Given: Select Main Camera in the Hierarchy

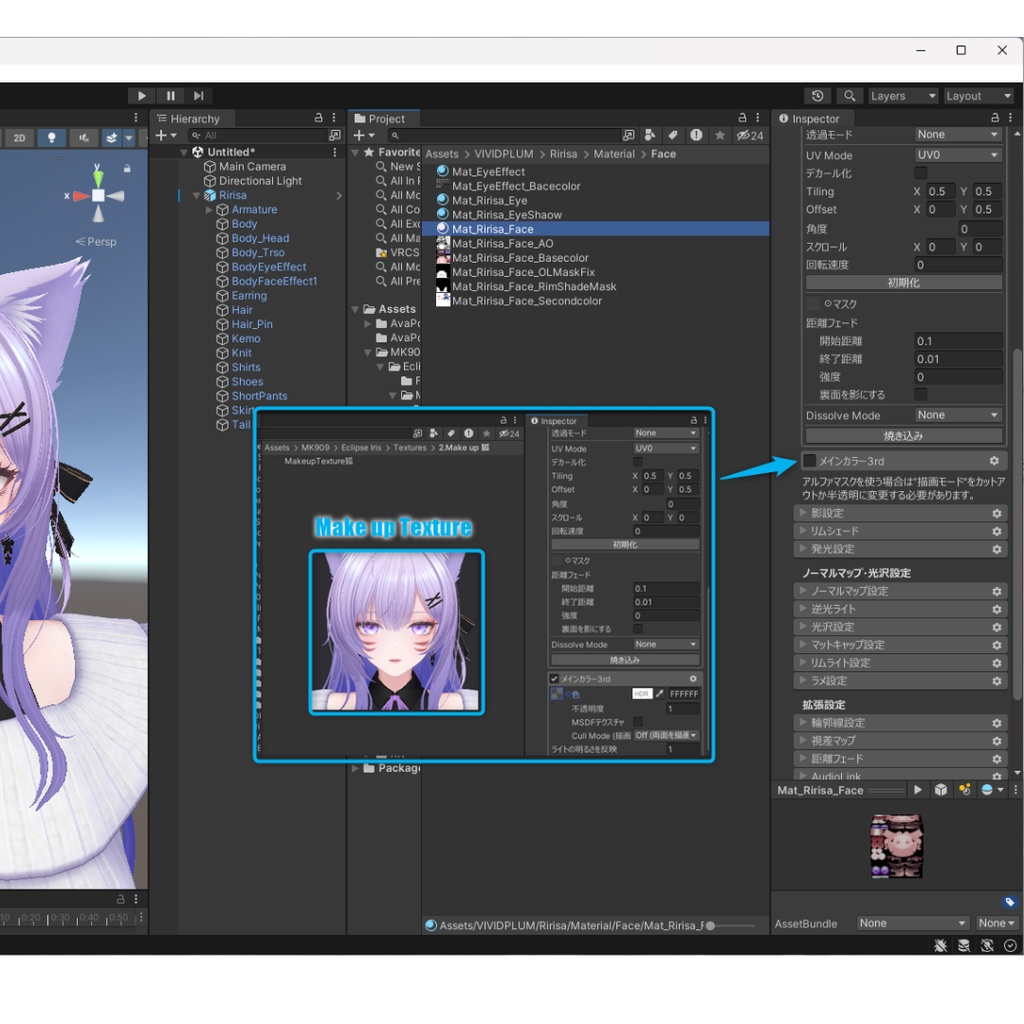Looking at the screenshot, I should pos(252,167).
